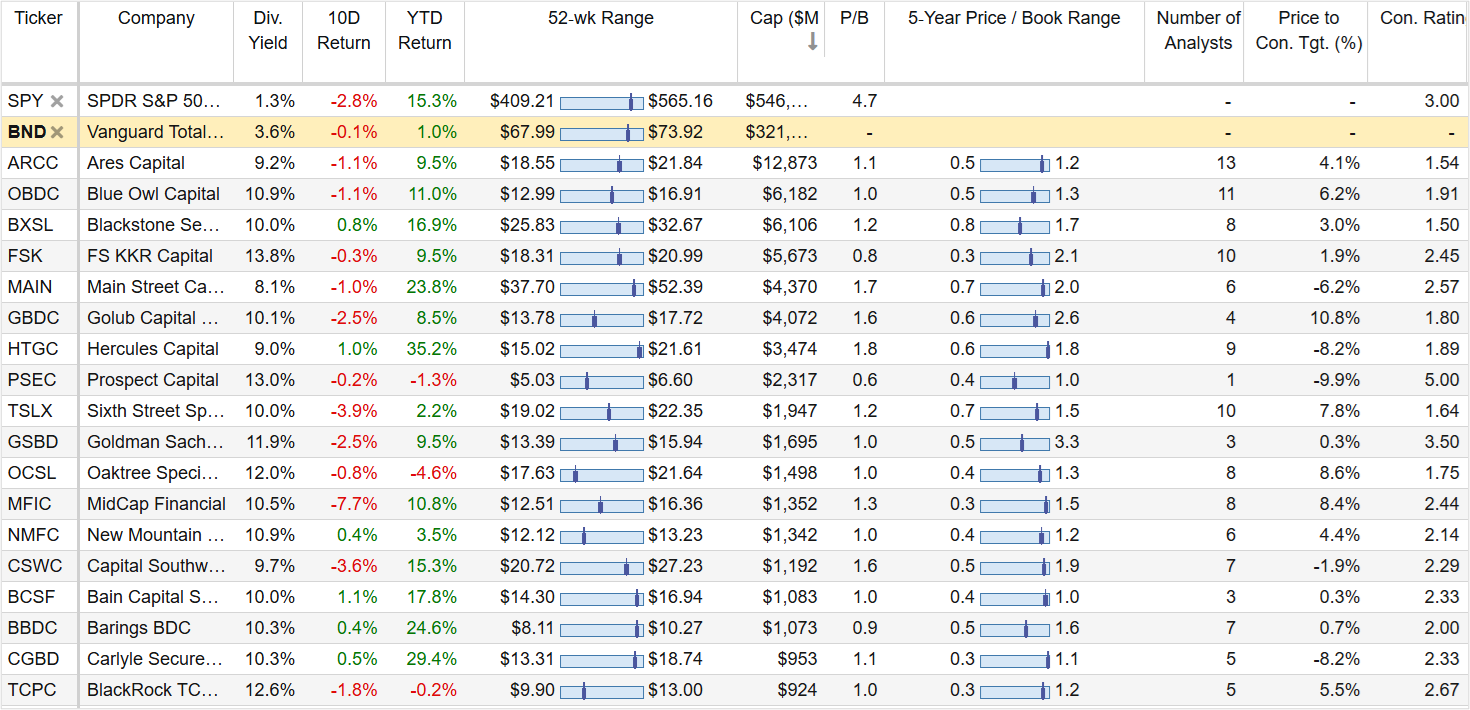Sort by 52-wk Range header
Screen dimensions: 1470x710
pyautogui.click(x=601, y=18)
